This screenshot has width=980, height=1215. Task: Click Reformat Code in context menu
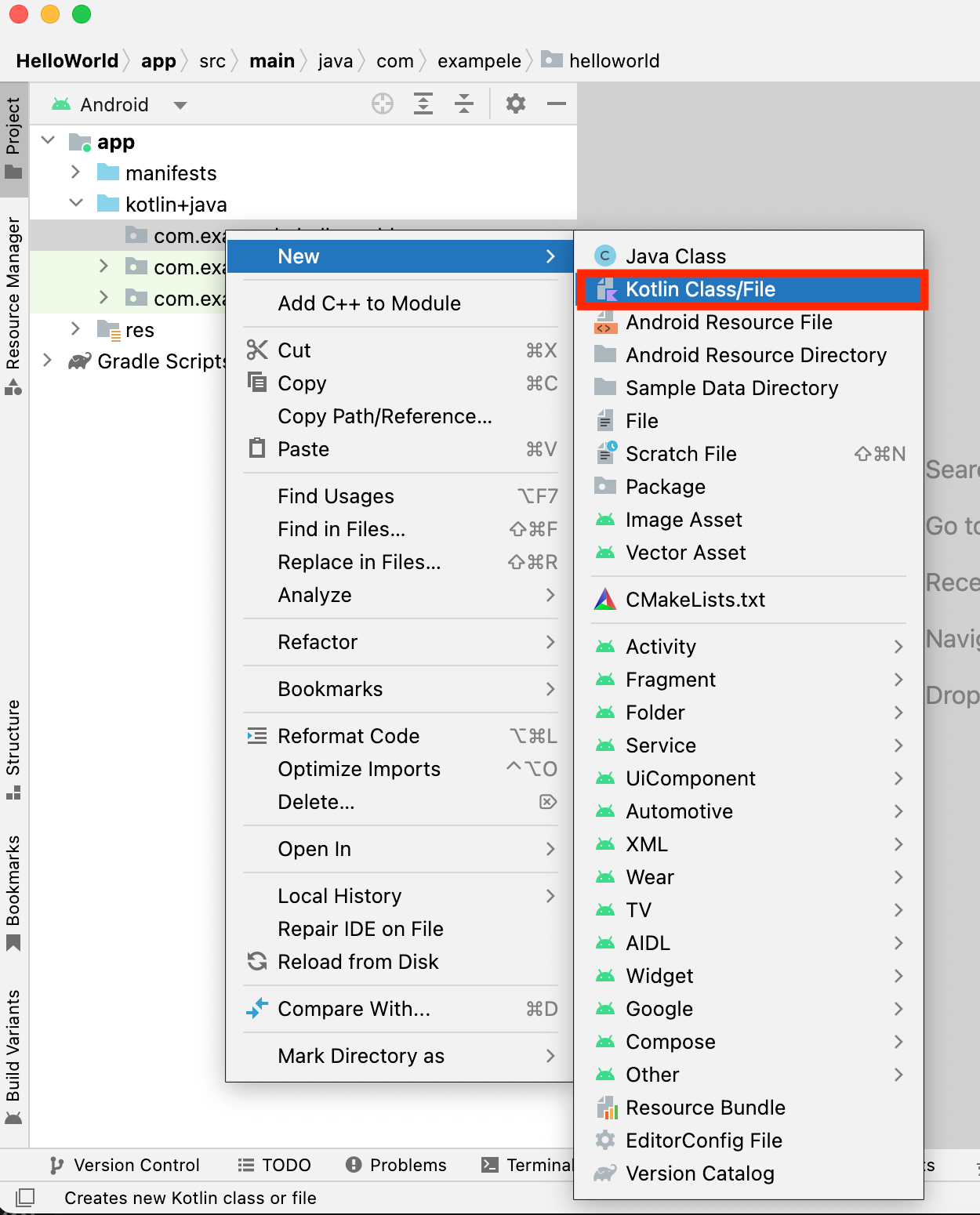click(x=348, y=736)
